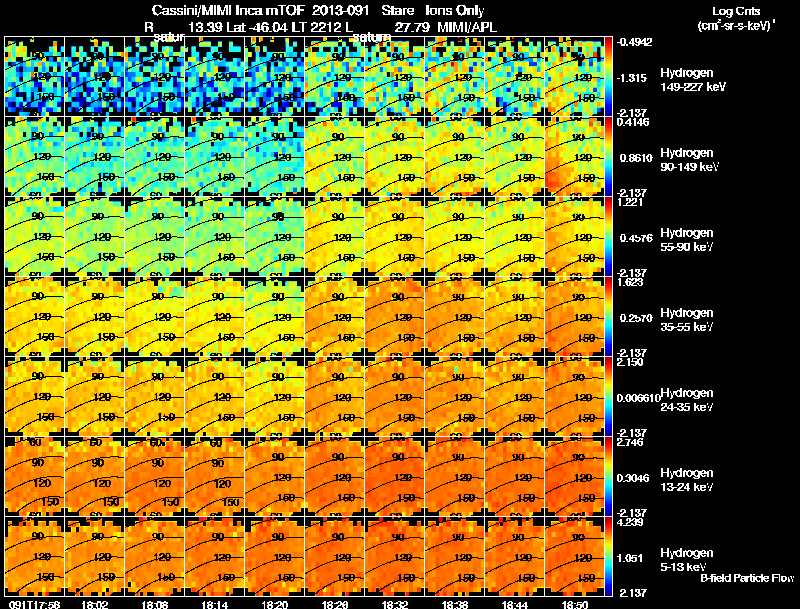Click the color bar for 55-90 keV row
Image resolution: width=800 pixels, height=609 pixels.
pyautogui.click(x=609, y=236)
